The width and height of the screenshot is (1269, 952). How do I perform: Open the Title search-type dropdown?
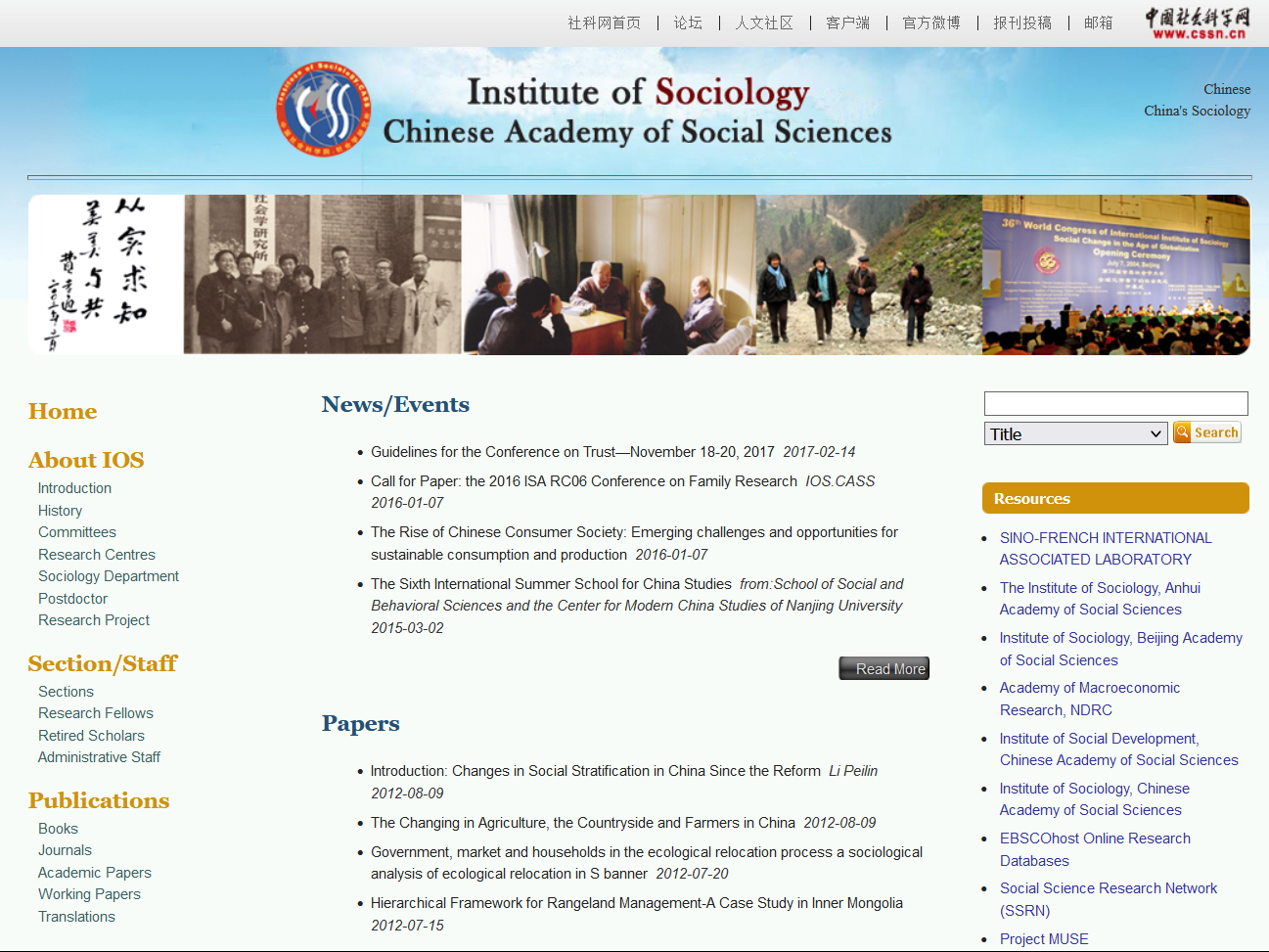pos(1075,433)
